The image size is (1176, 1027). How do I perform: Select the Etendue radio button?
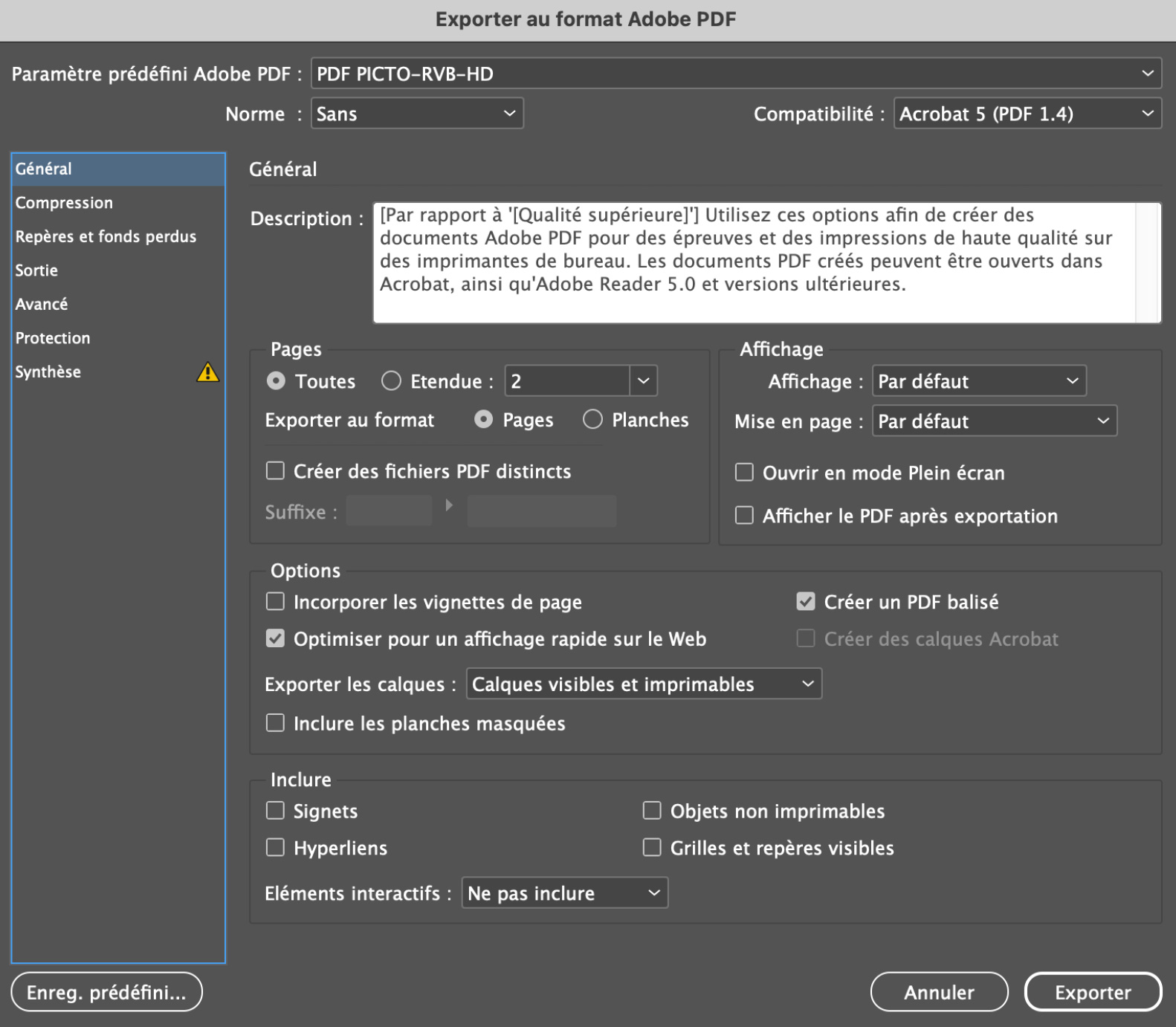(391, 381)
